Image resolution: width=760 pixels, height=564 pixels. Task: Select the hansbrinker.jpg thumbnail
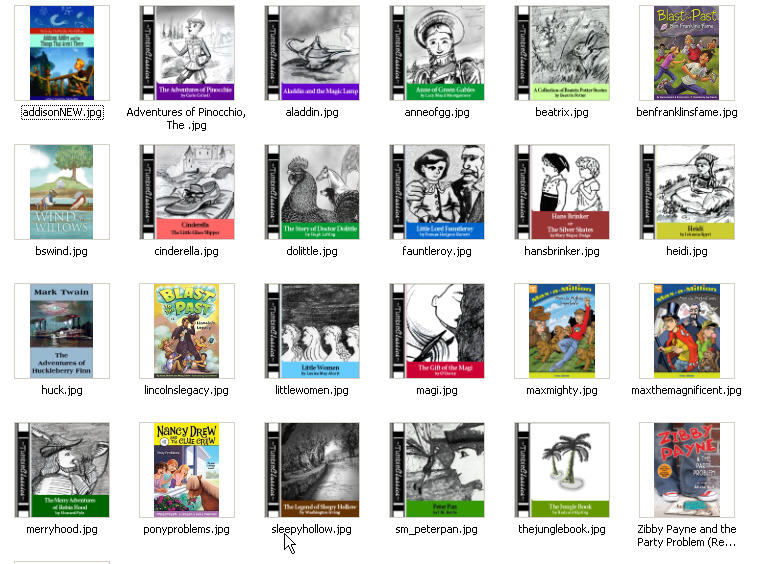point(562,192)
